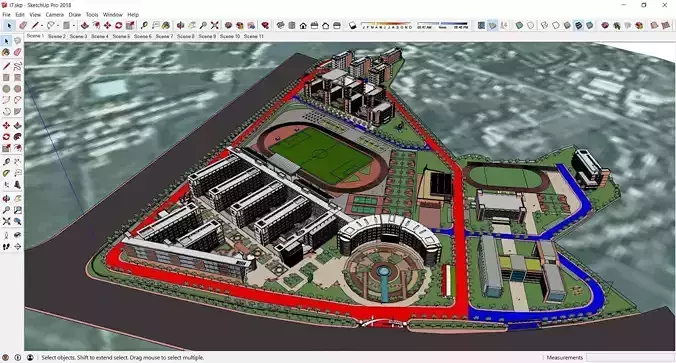Screen dimensions: 676x363
Task: Open the File menu
Action: click(6, 14)
